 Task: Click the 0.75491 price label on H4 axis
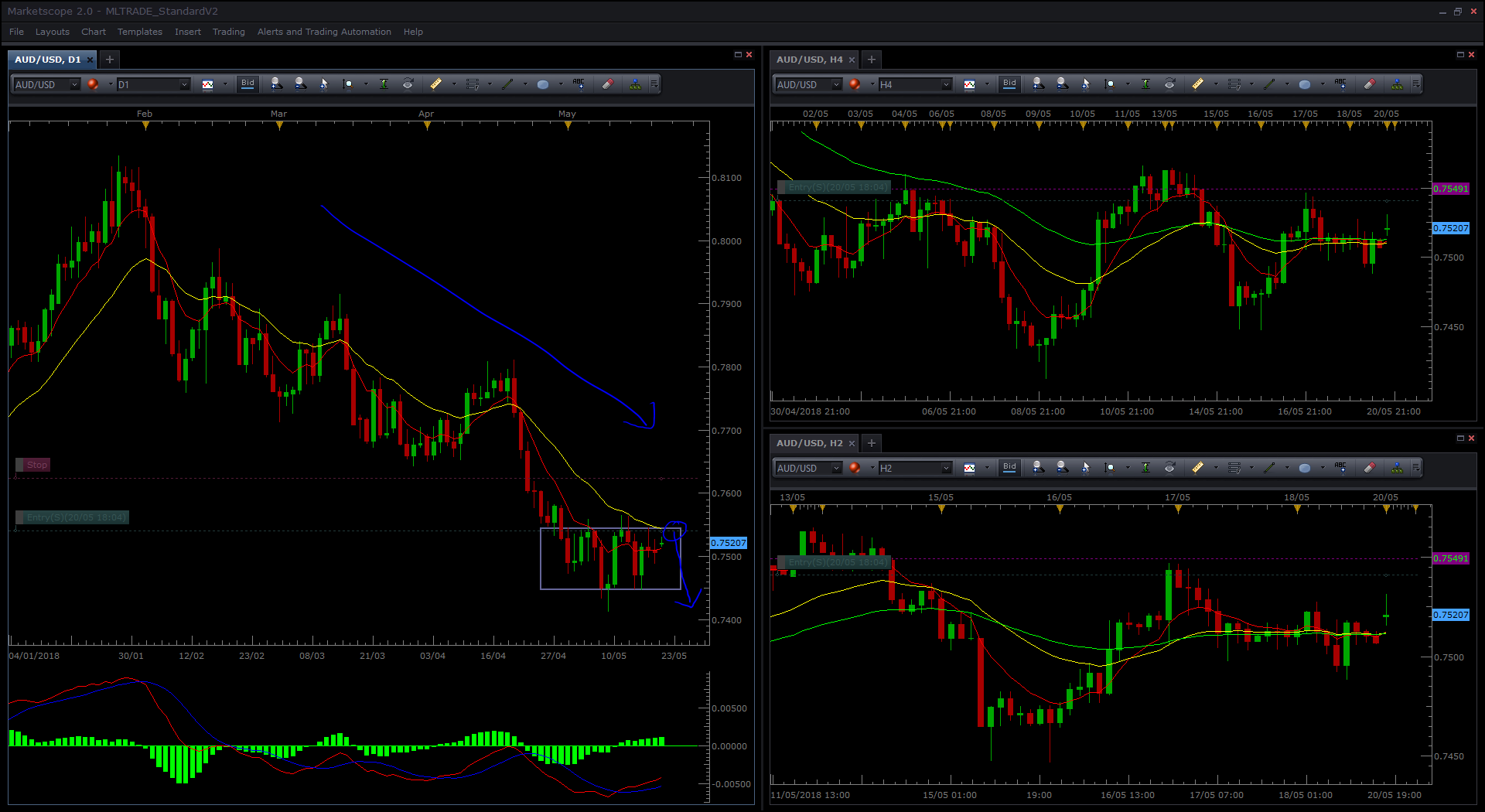1450,189
